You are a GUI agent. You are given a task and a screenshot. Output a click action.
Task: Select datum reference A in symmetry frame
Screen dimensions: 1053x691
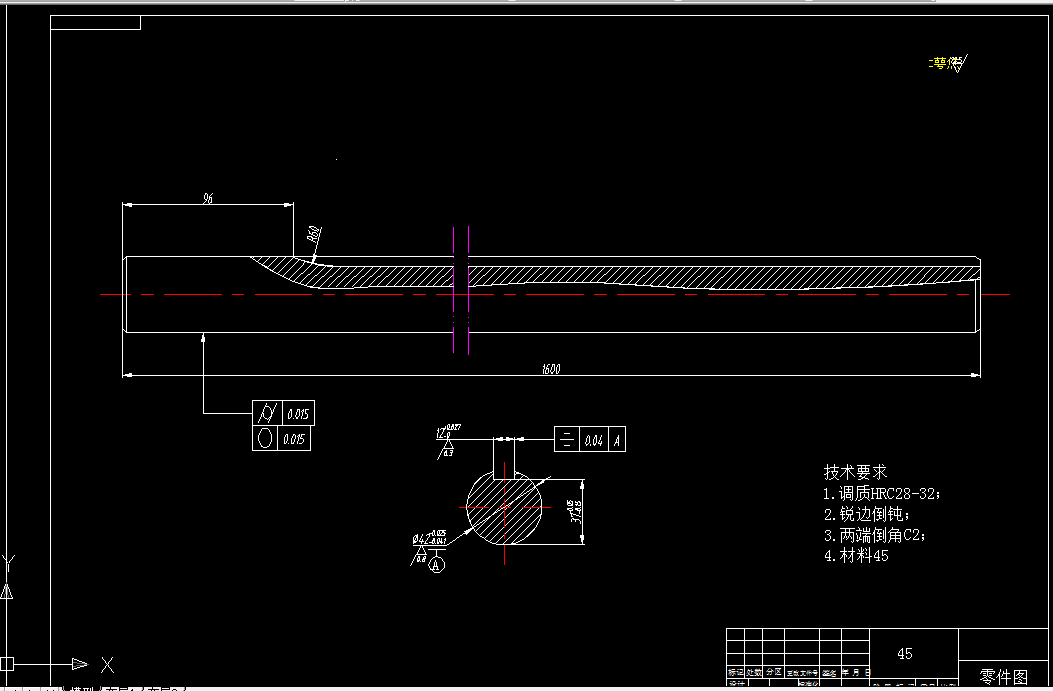coord(617,441)
